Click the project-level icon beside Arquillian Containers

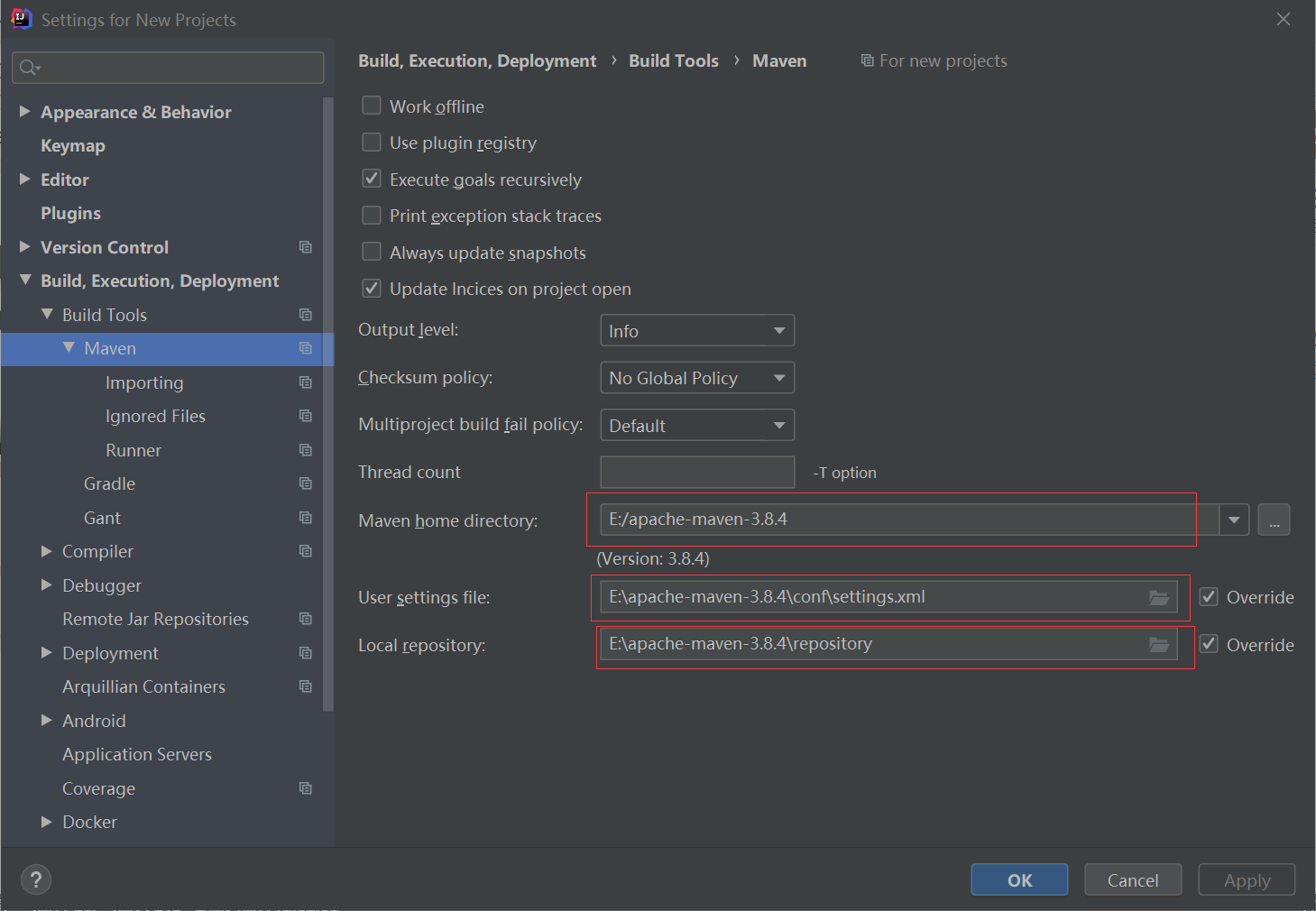(306, 686)
